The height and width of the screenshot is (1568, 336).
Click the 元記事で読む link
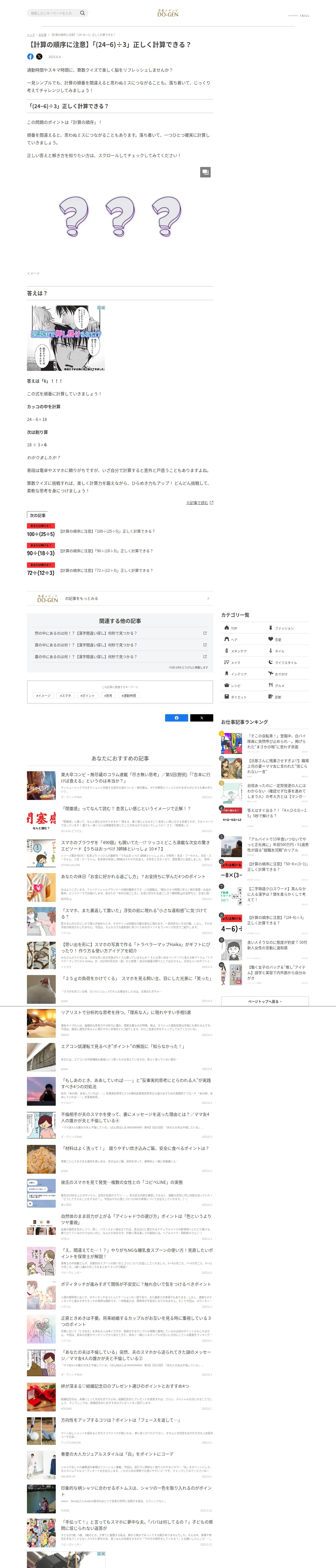(x=199, y=503)
